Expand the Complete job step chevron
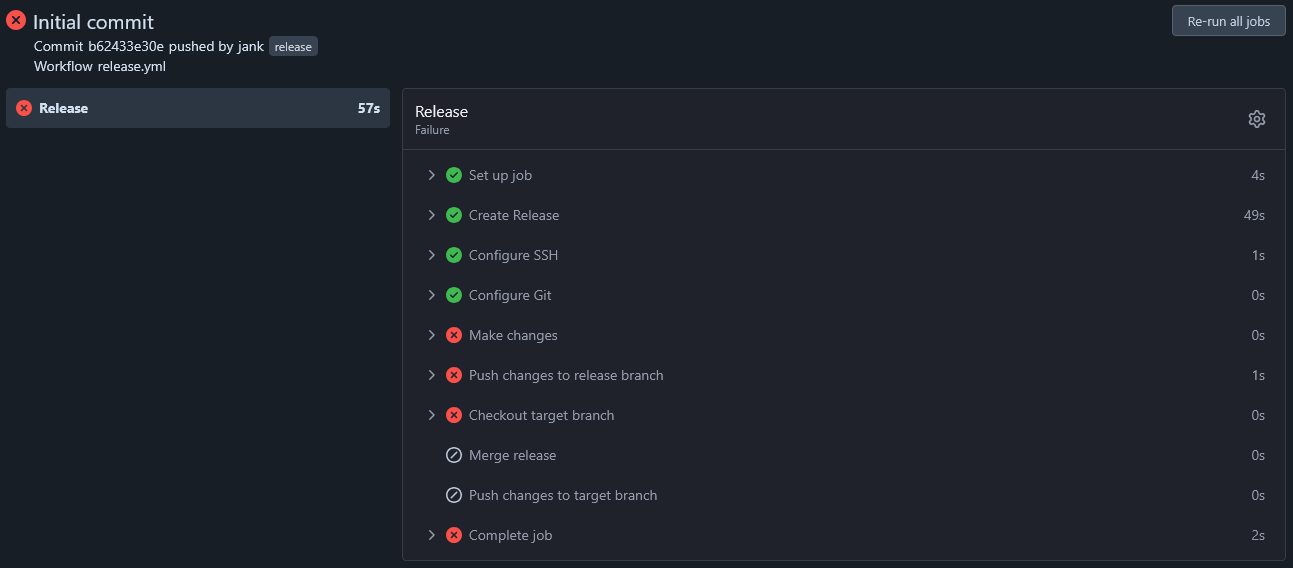 (432, 535)
